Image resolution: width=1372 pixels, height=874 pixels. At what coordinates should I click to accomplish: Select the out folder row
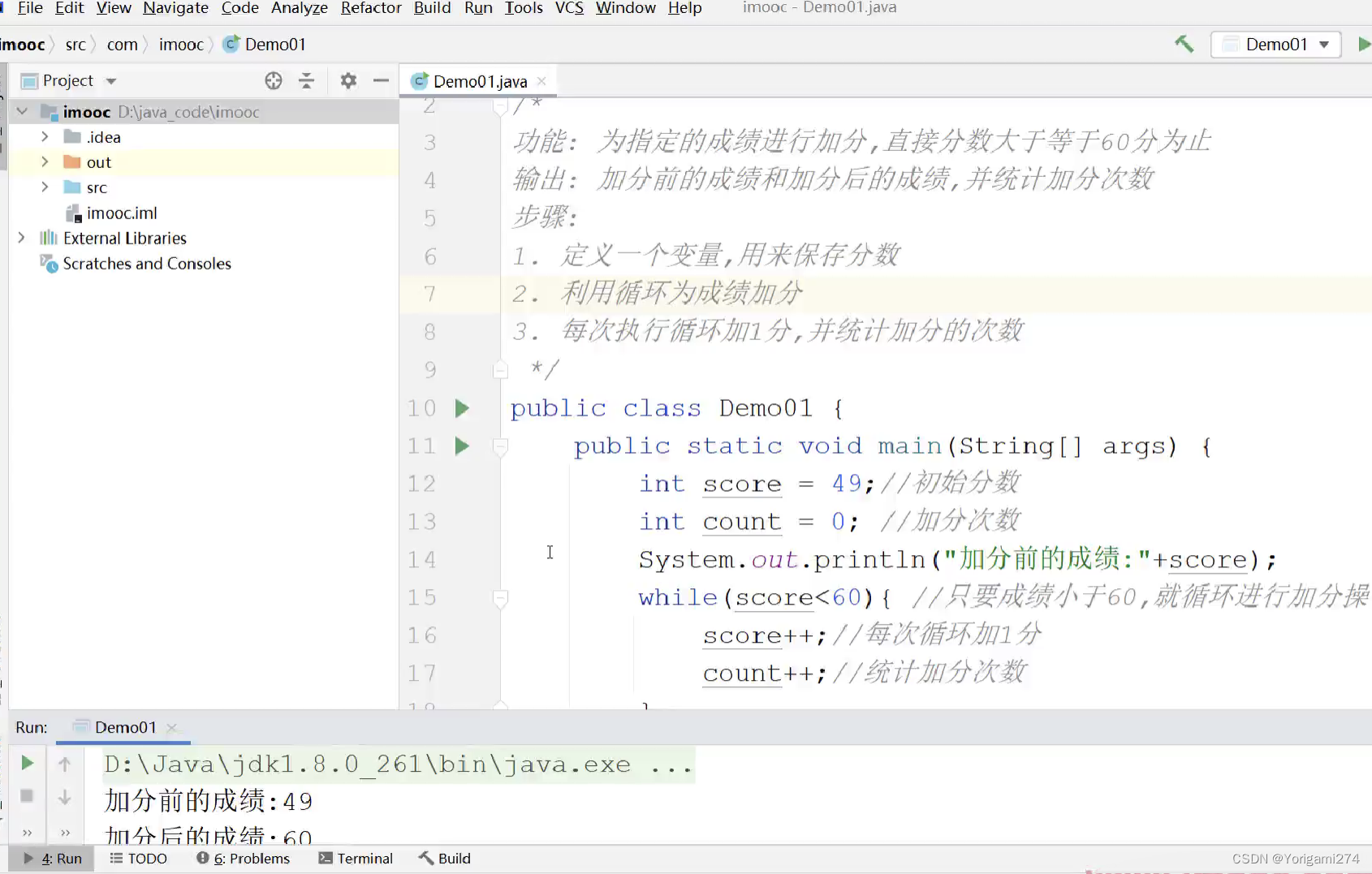[203, 162]
